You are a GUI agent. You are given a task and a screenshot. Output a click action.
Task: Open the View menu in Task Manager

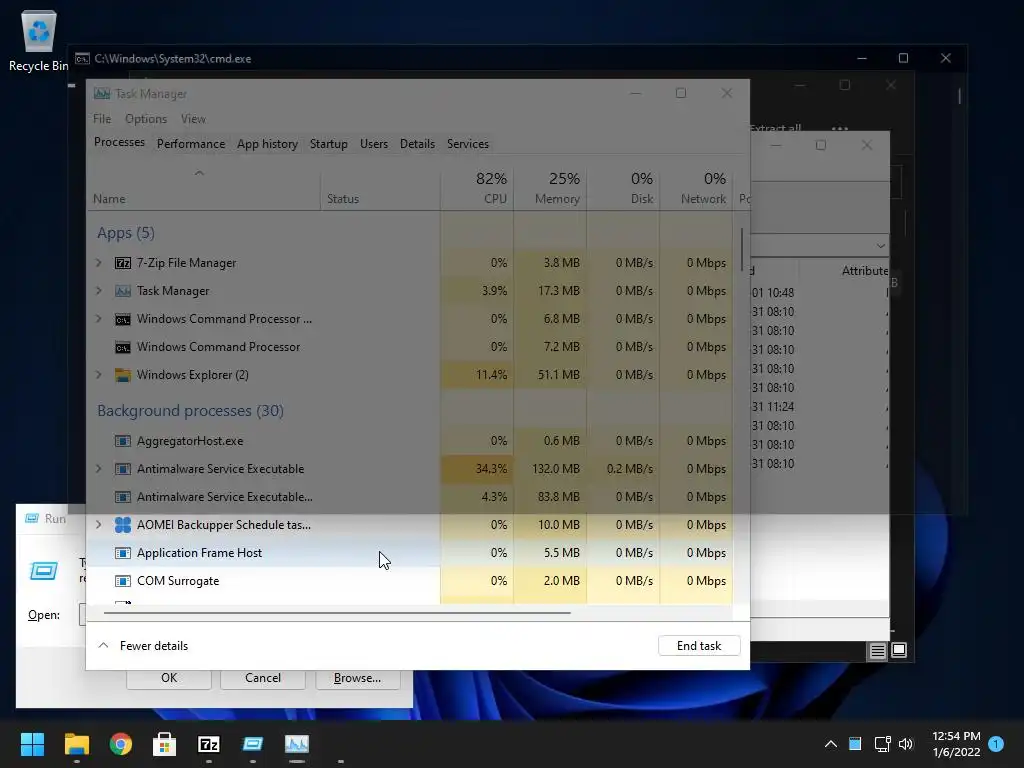point(193,119)
